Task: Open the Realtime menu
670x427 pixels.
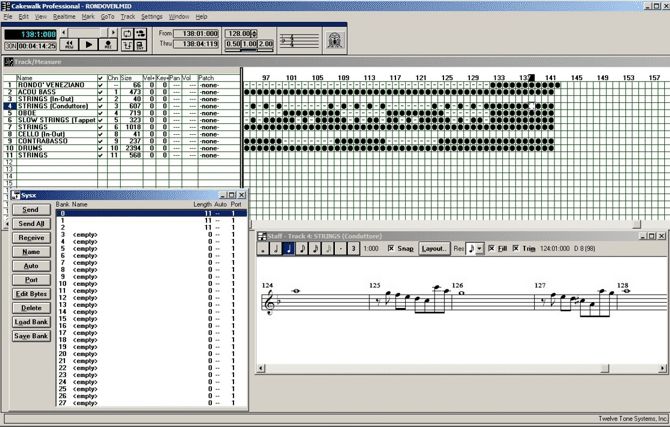Action: click(x=64, y=17)
